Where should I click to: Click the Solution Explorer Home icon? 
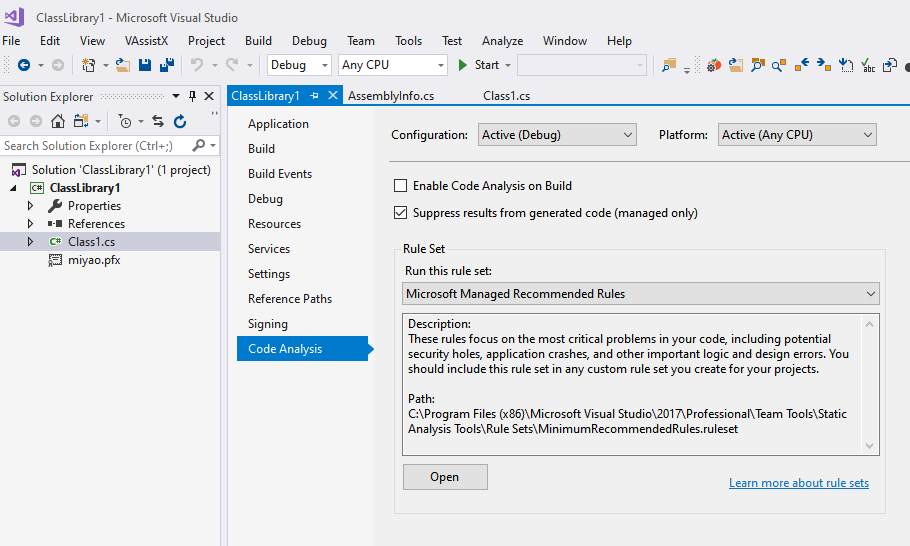click(x=57, y=121)
